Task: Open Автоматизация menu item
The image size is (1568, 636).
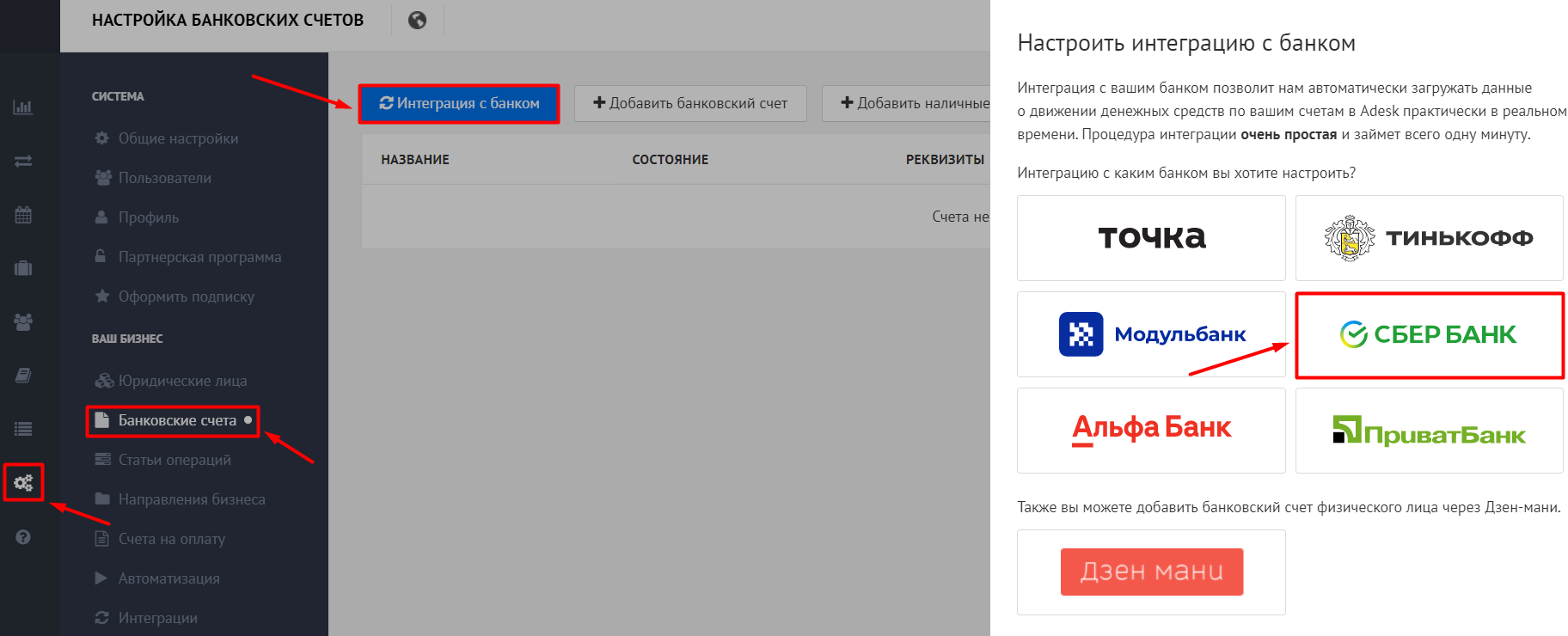Action: tap(169, 578)
